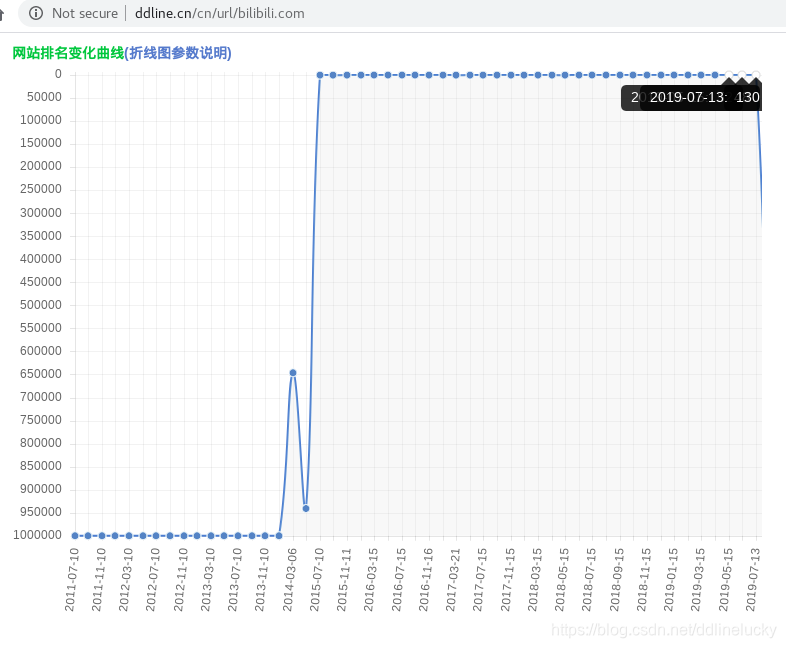Click the Not secure label
Screen dimensions: 786x648
[85, 13]
